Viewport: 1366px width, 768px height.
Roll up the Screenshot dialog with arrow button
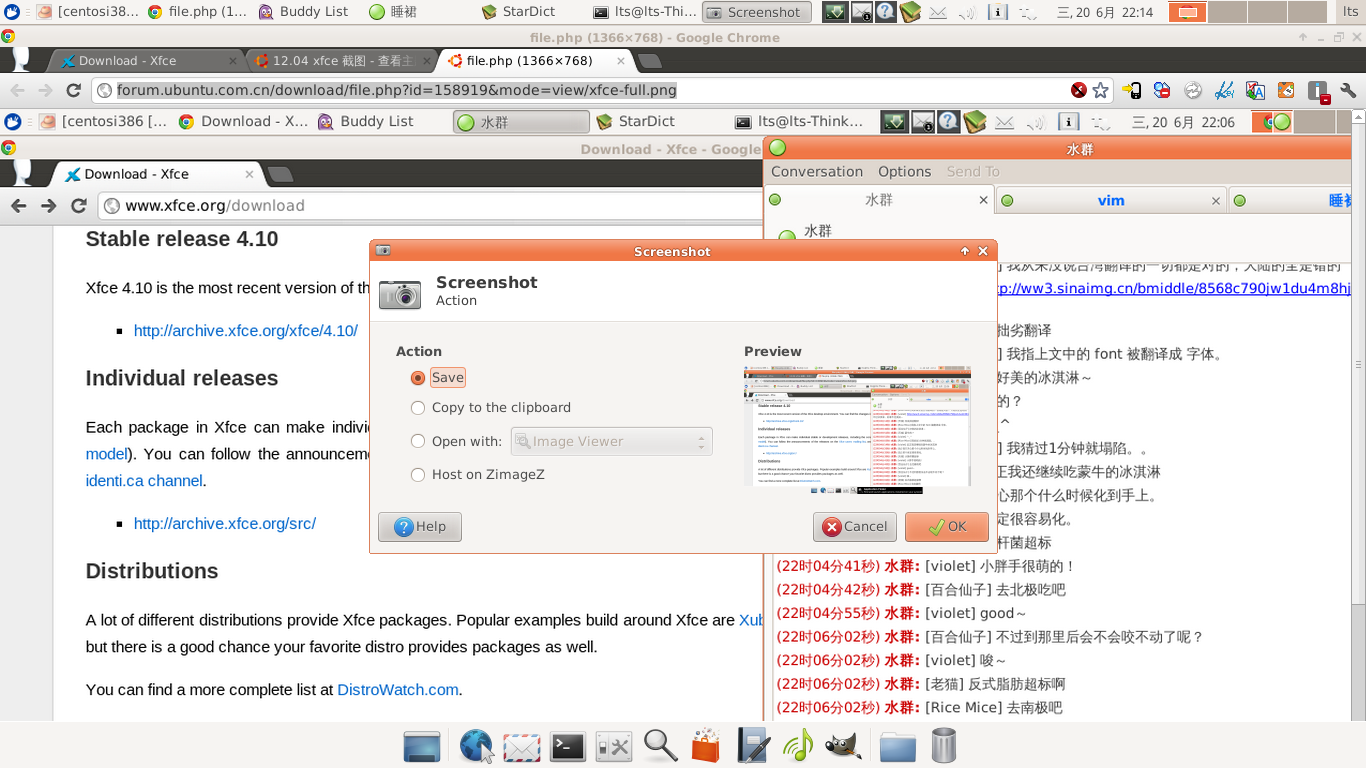tap(965, 251)
